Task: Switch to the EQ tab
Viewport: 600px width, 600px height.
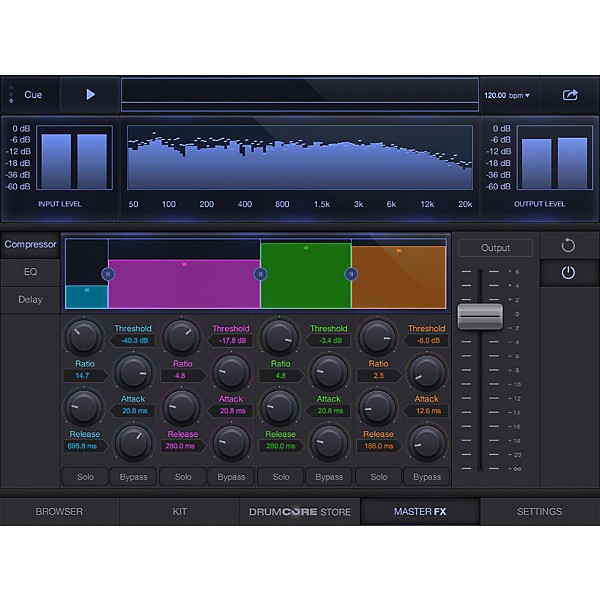Action: (x=30, y=271)
